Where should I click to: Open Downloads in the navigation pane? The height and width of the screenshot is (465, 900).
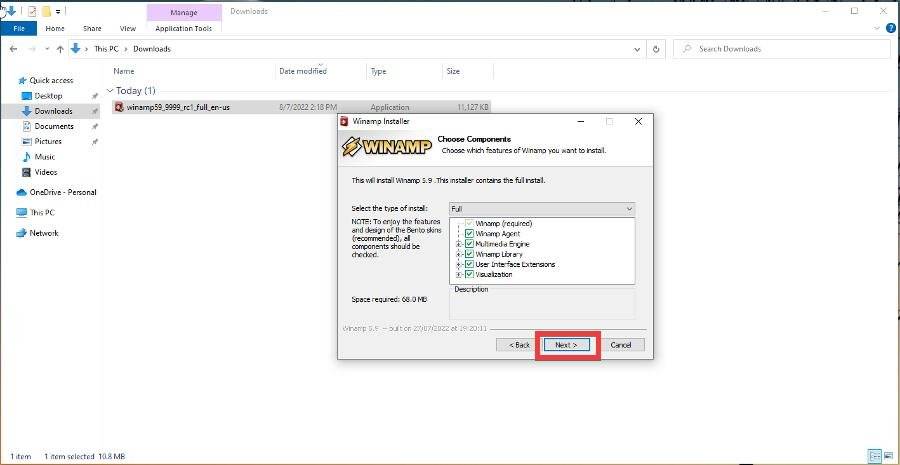tap(53, 111)
